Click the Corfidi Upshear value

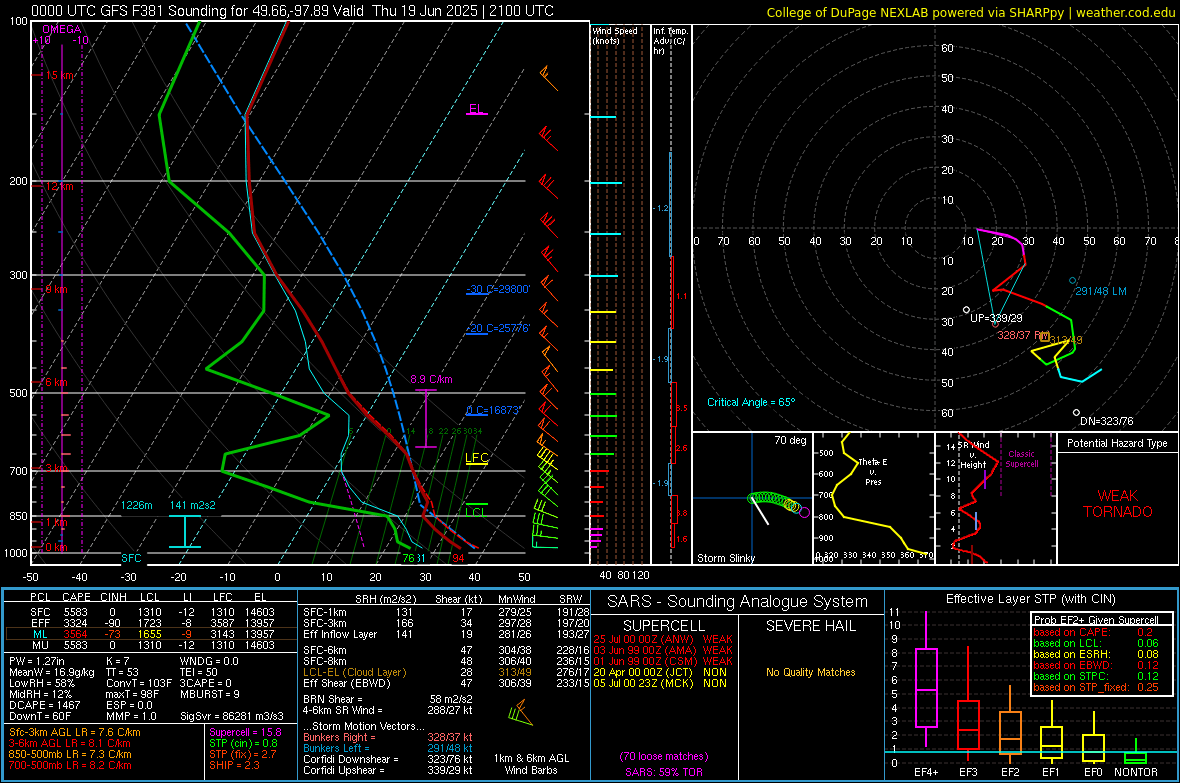tap(450, 770)
